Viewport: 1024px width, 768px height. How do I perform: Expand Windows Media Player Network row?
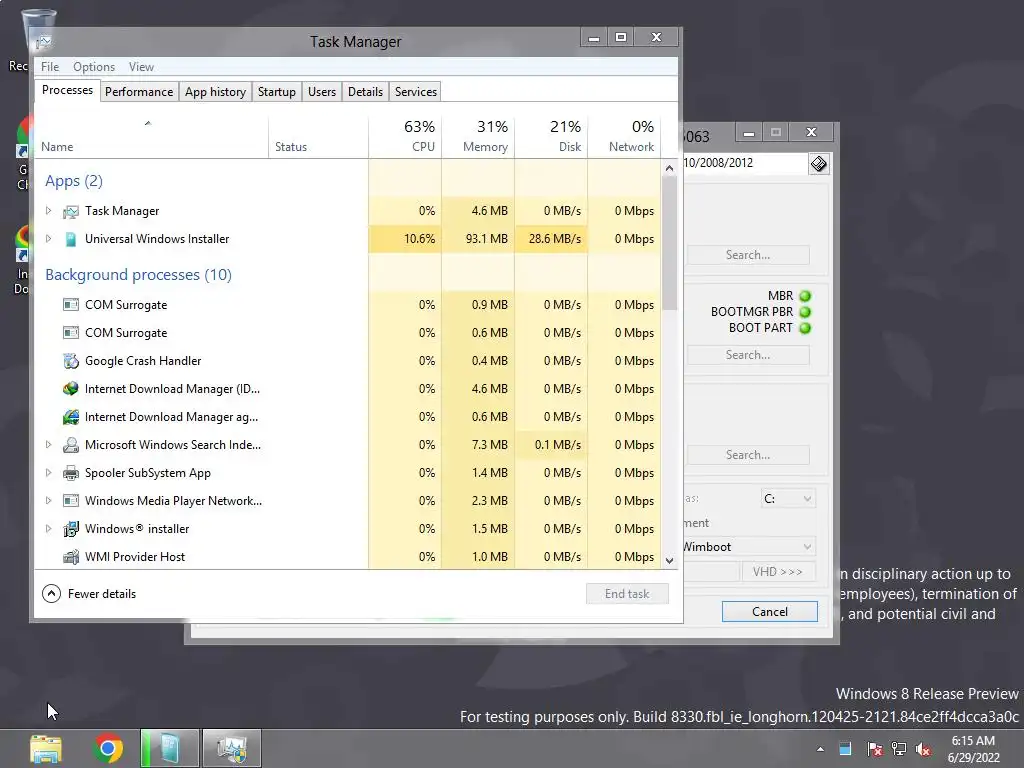click(x=48, y=501)
